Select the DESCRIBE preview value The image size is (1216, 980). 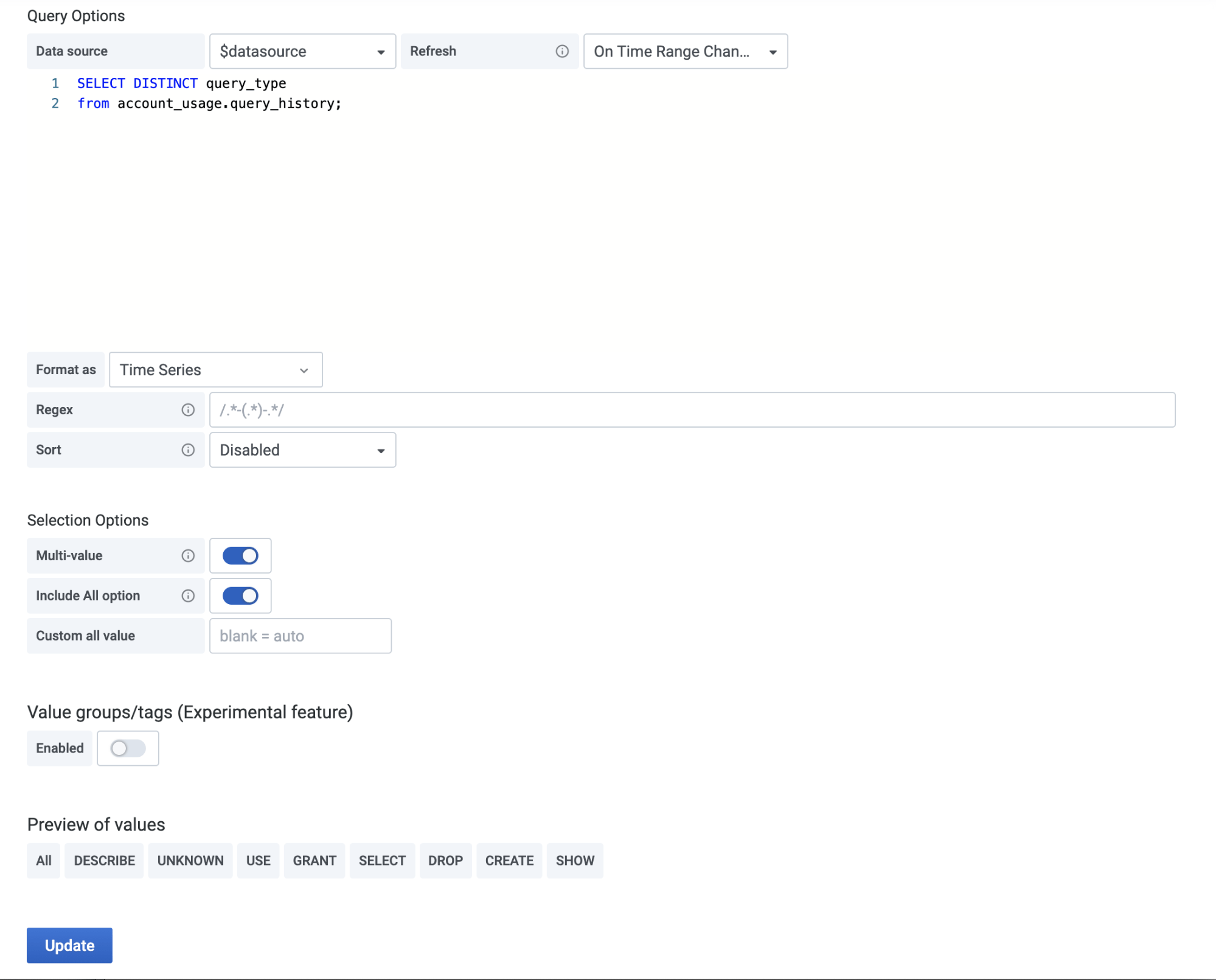click(x=103, y=860)
